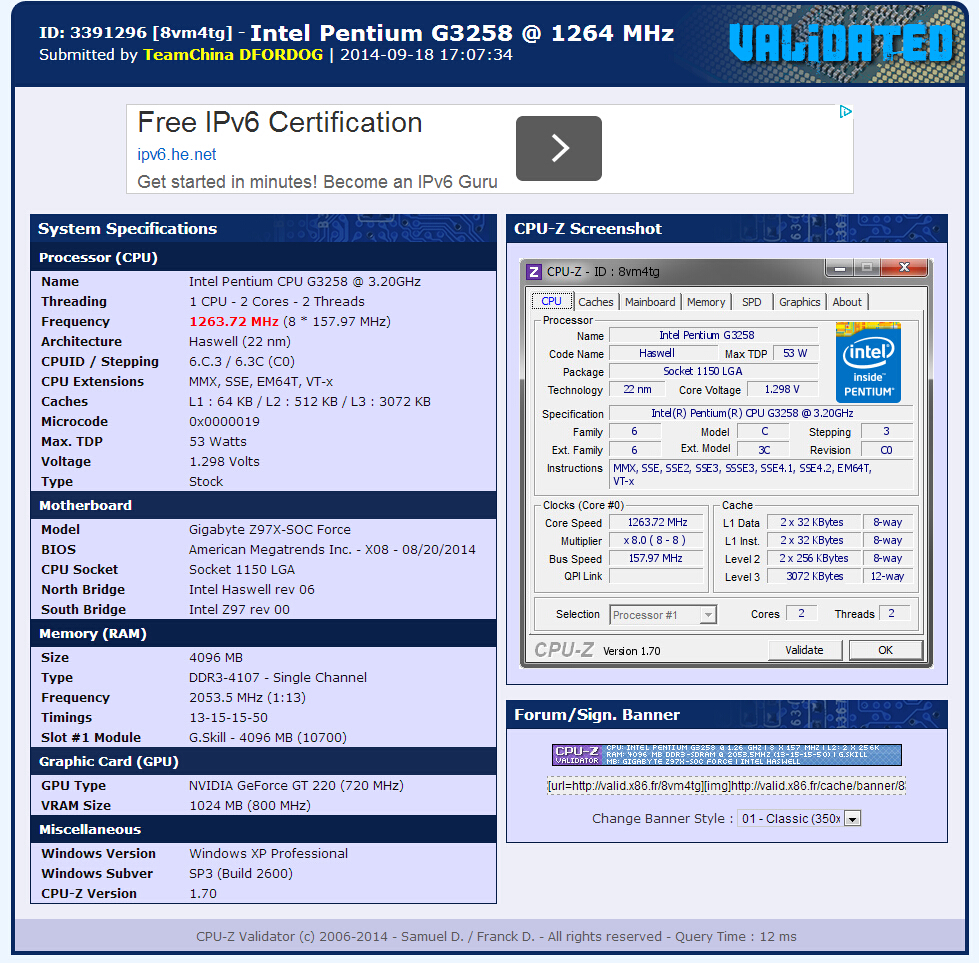Switch to the Graphics tab
Image resolution: width=979 pixels, height=963 pixels.
point(800,302)
